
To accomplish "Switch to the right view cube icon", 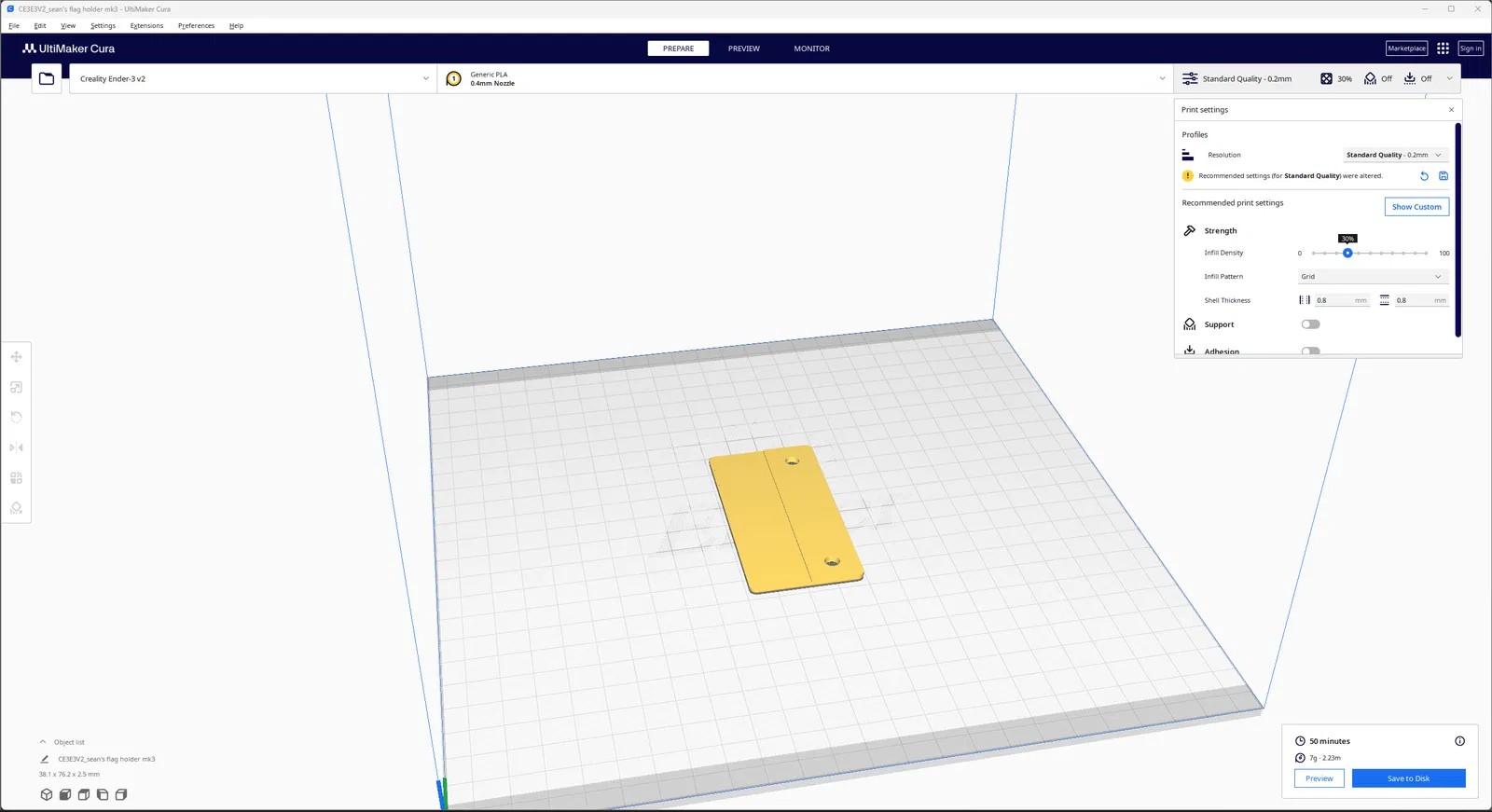I will point(121,794).
